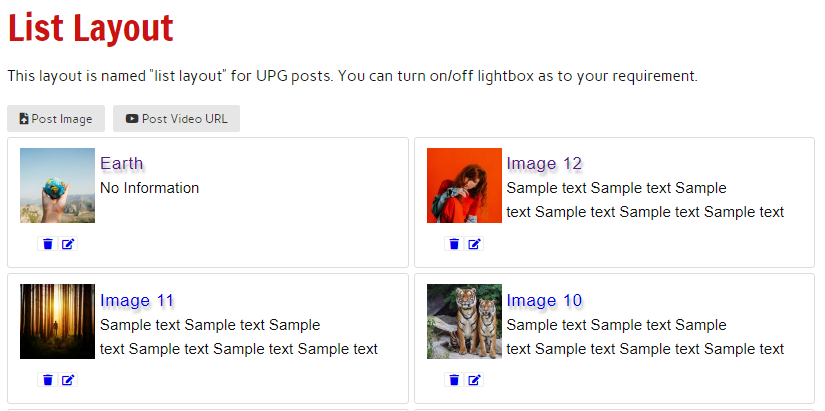Screen dimensions: 825x411
Task: Open the Image 10 title link
Action: point(544,300)
